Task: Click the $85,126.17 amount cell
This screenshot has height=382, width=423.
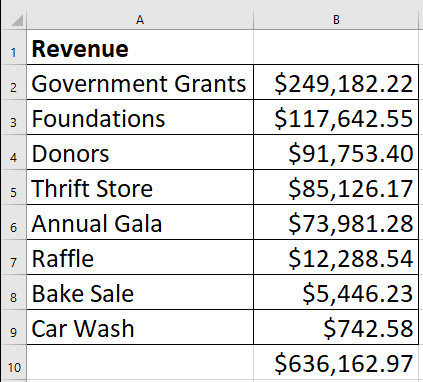Action: [336, 187]
